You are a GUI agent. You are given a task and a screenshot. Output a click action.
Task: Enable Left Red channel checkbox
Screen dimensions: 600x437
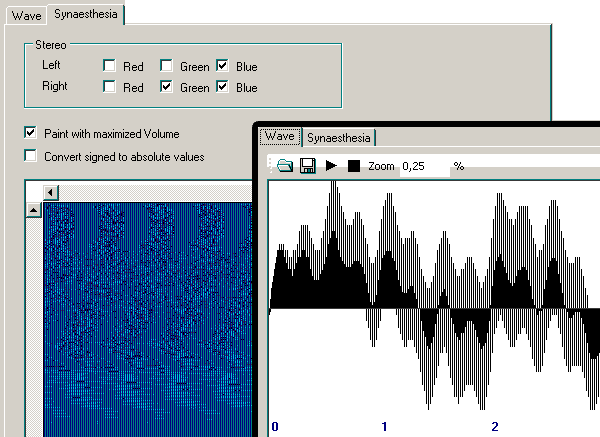point(109,65)
